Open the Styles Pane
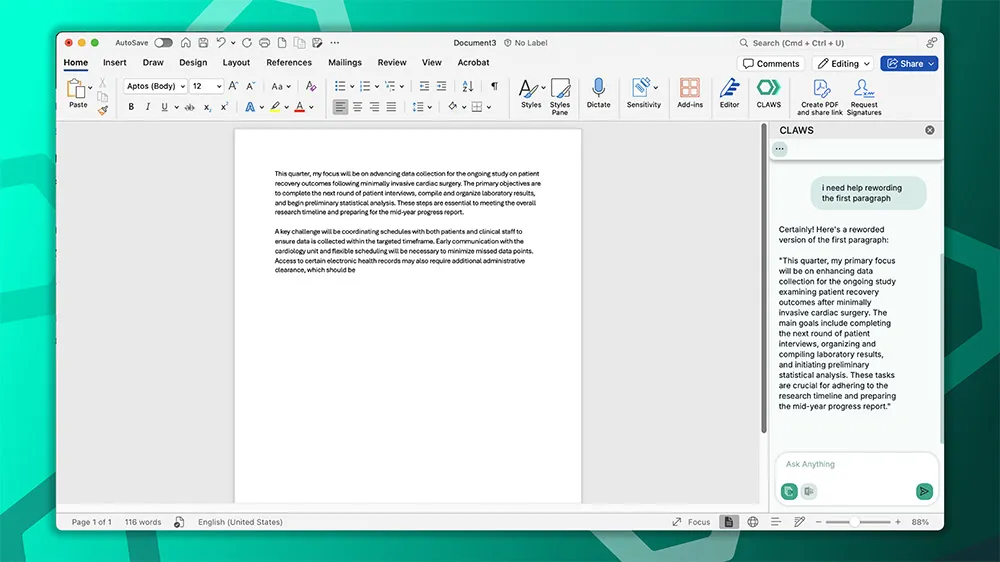This screenshot has width=1000, height=562. 559,96
